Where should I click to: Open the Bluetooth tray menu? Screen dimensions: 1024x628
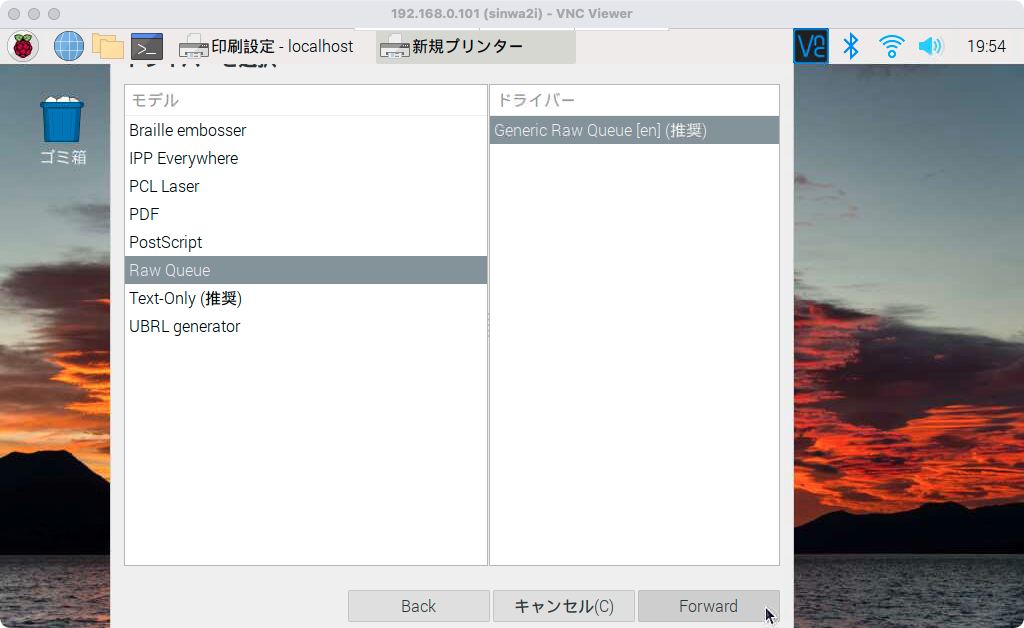point(851,46)
